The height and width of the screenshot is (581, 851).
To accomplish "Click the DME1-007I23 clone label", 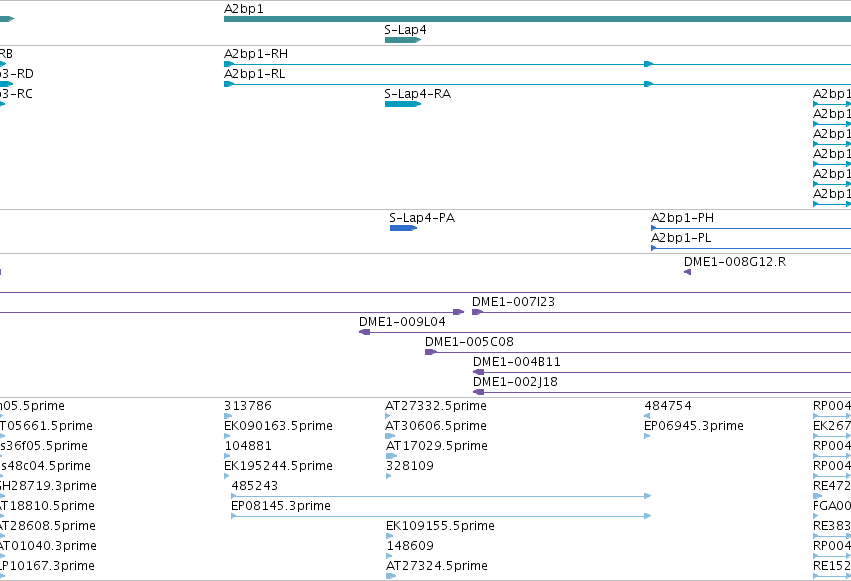I will (513, 302).
